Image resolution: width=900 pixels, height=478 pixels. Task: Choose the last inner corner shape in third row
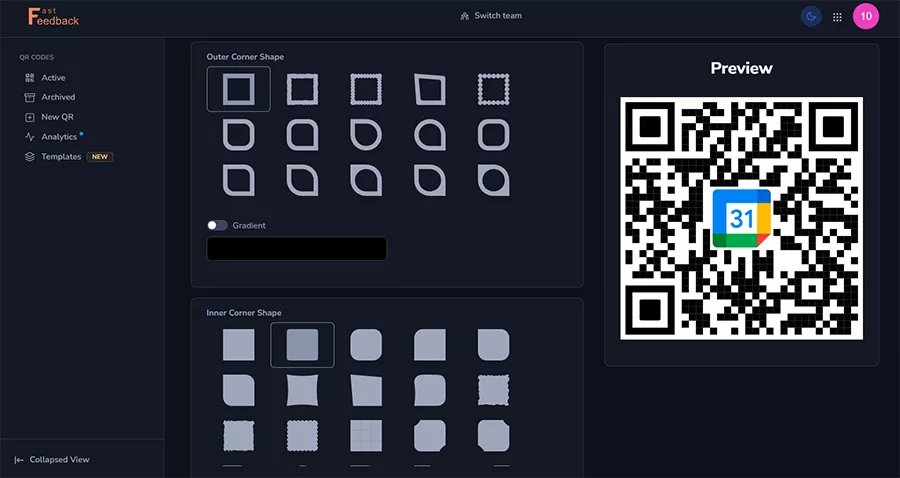[x=493, y=436]
